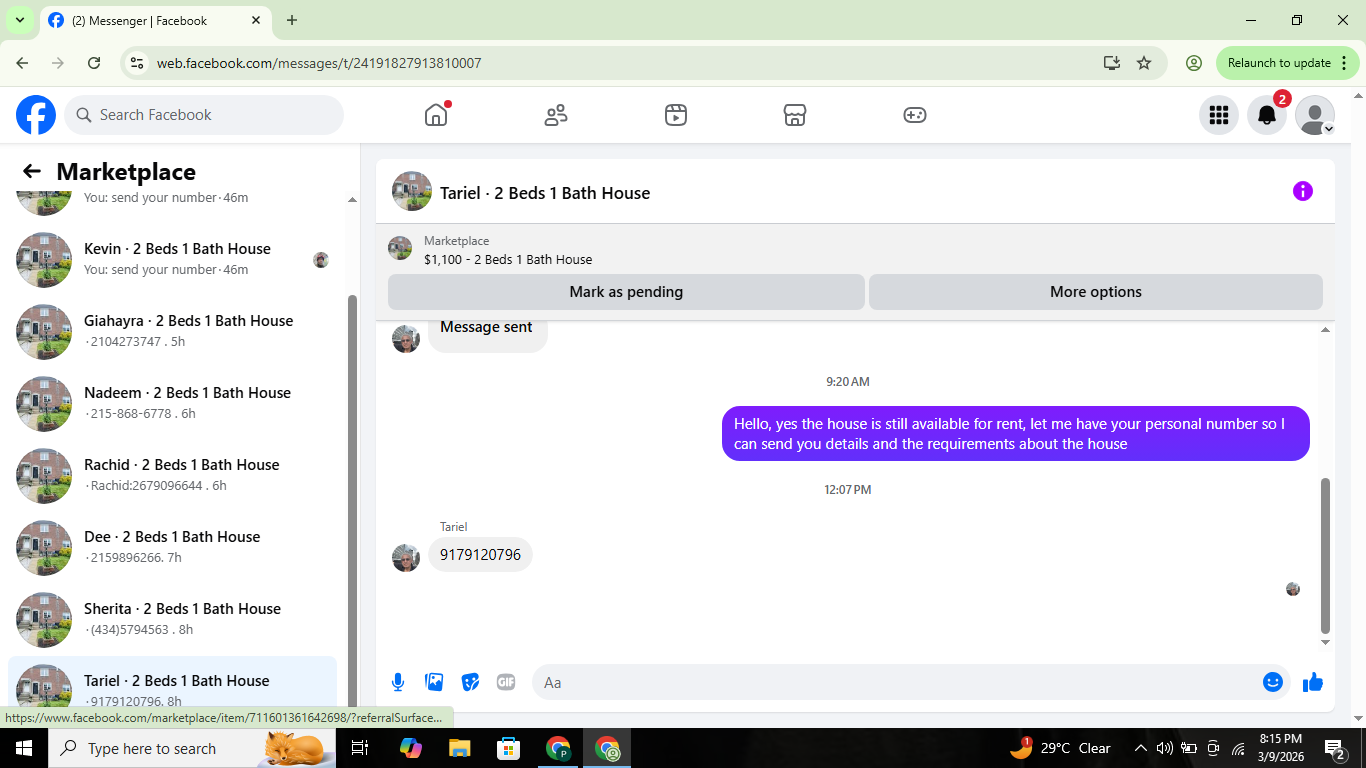
Task: Go to Facebook home via logo
Action: pyautogui.click(x=36, y=115)
